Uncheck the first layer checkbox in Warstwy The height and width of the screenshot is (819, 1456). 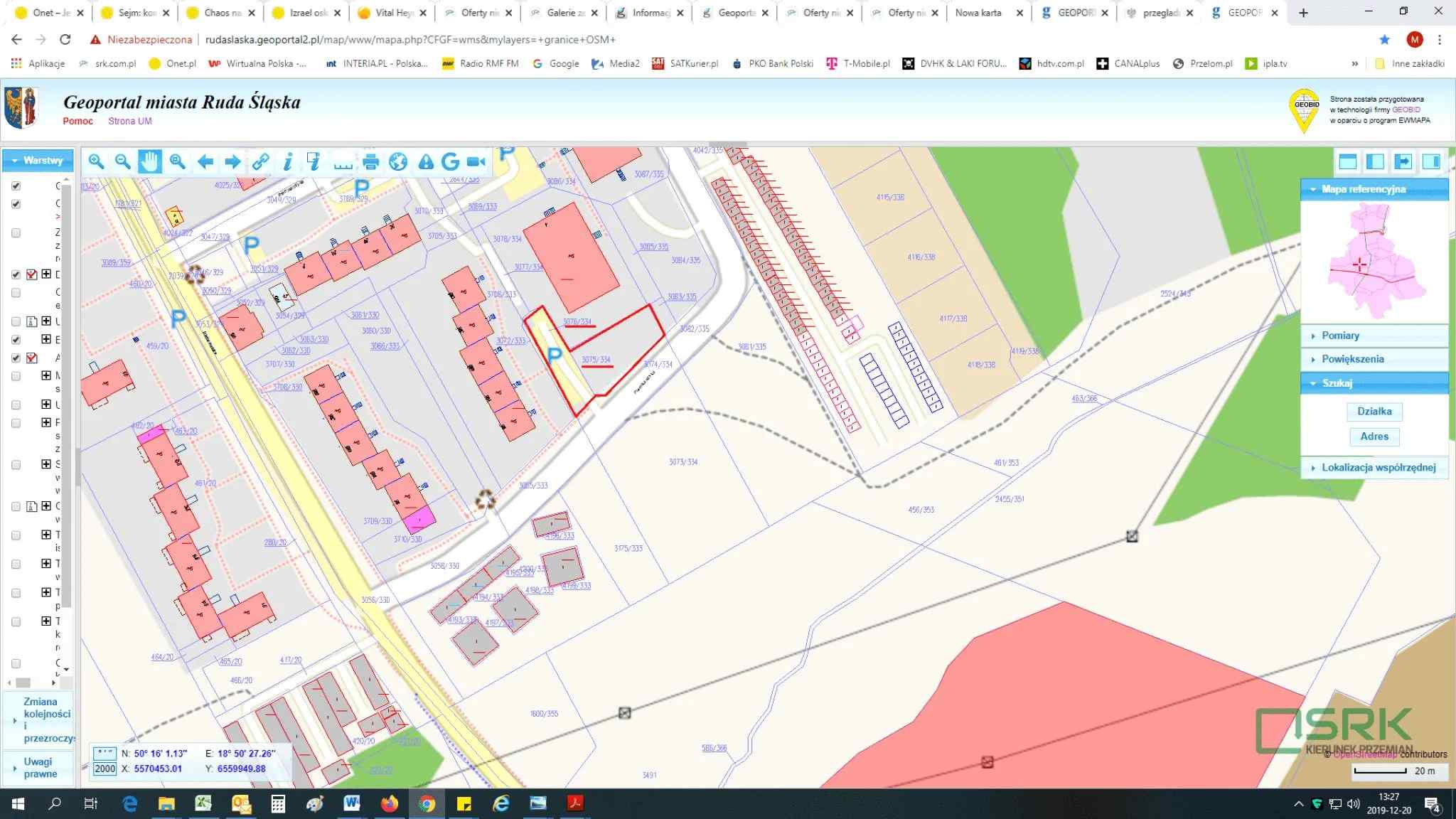pos(16,186)
